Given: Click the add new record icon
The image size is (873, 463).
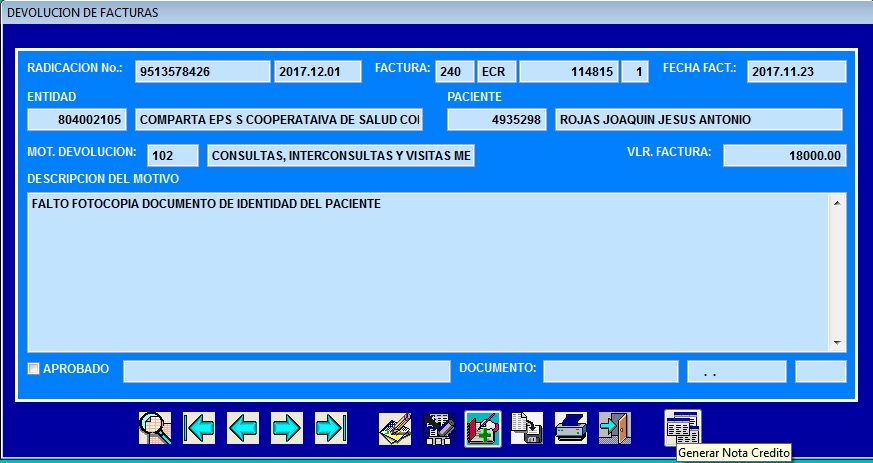Looking at the screenshot, I should click(x=483, y=428).
